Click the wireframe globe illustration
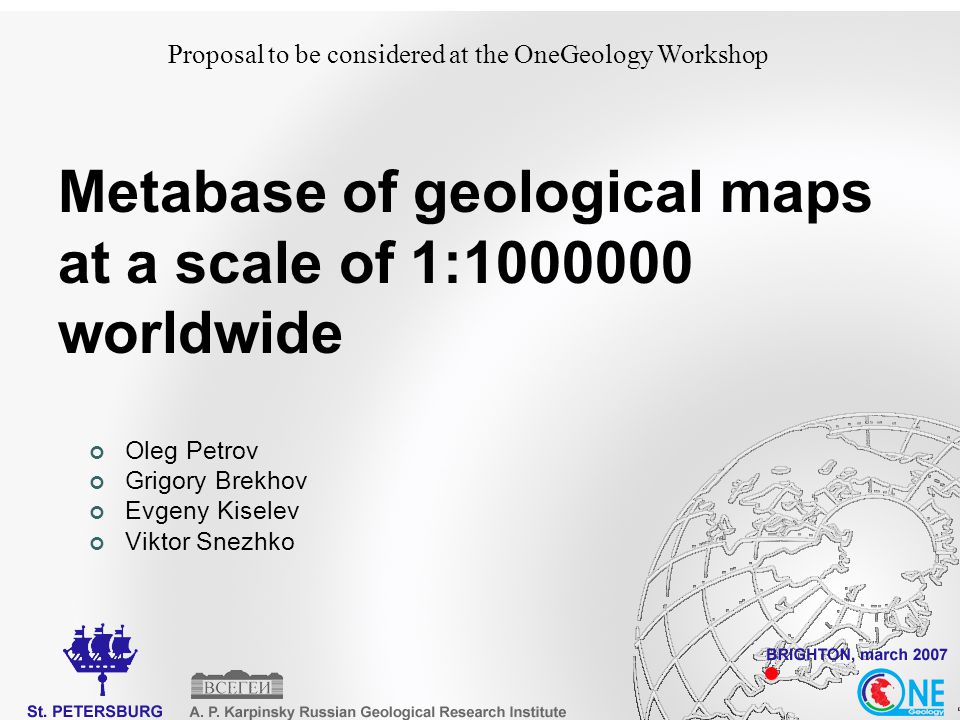960x720 pixels. (x=796, y=566)
